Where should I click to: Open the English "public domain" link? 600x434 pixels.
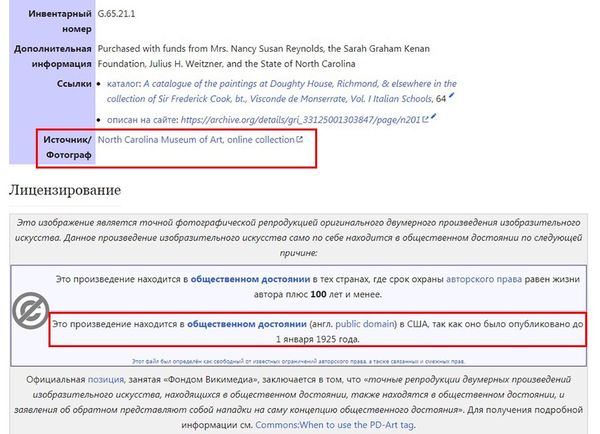[364, 324]
